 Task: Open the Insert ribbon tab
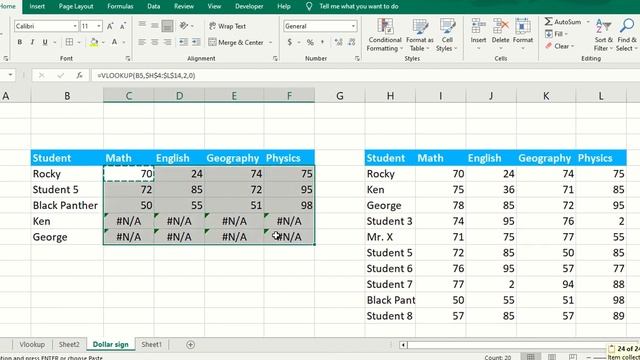pos(37,6)
